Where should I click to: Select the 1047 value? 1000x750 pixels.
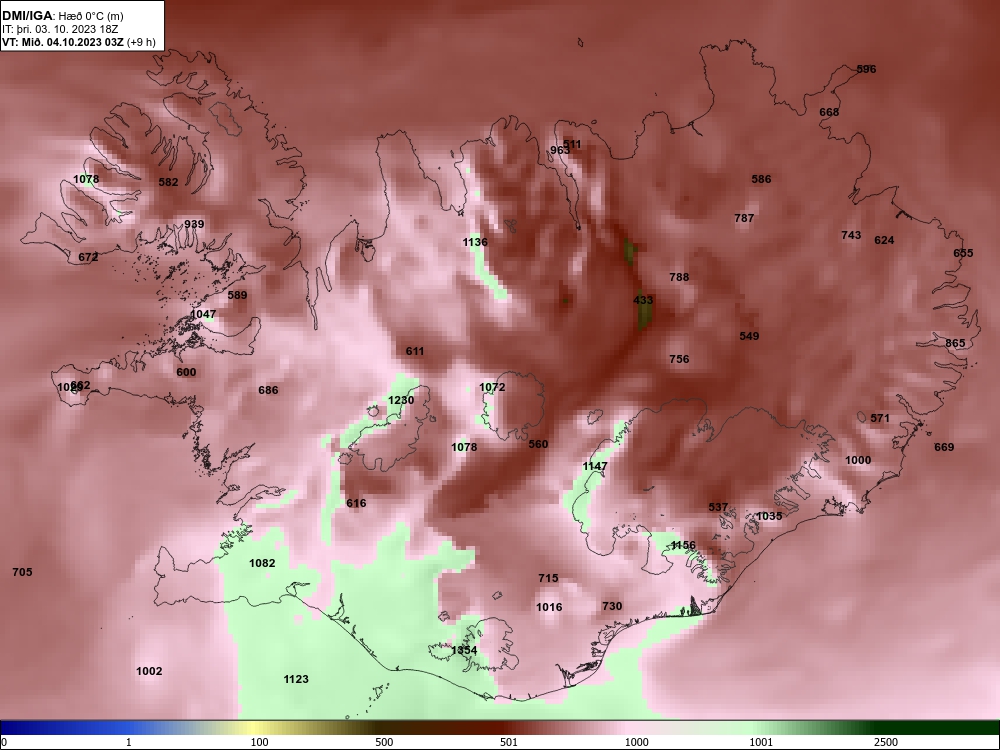coord(203,314)
